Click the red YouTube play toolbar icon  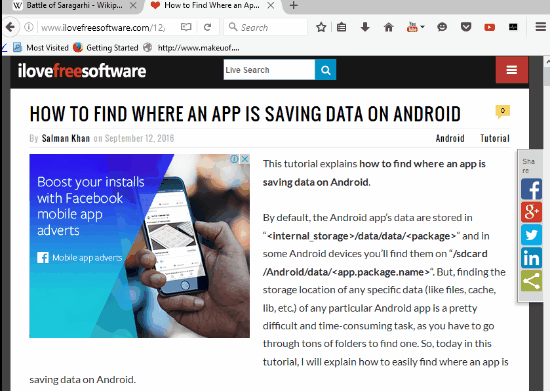click(489, 27)
